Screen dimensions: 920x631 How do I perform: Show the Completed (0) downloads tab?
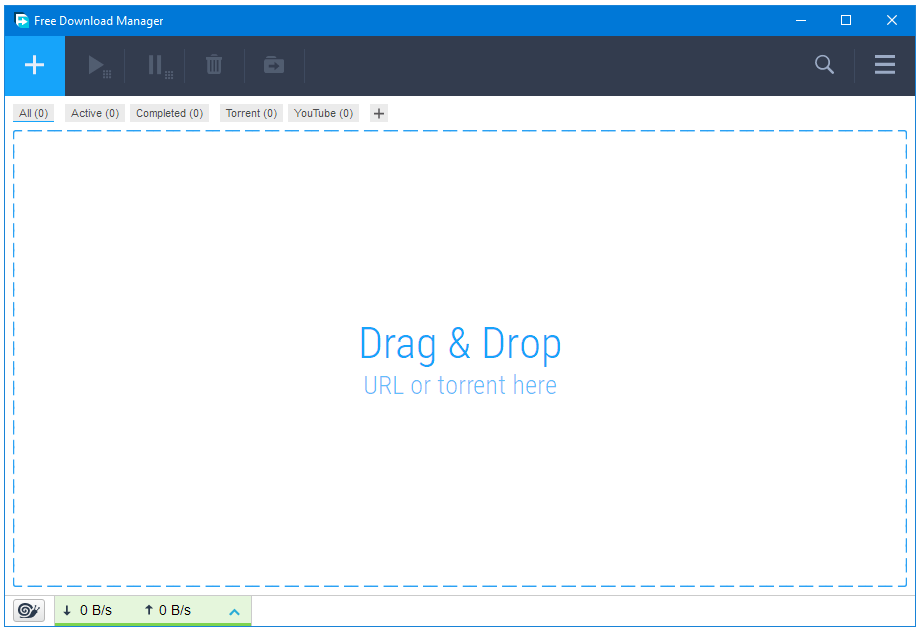169,113
